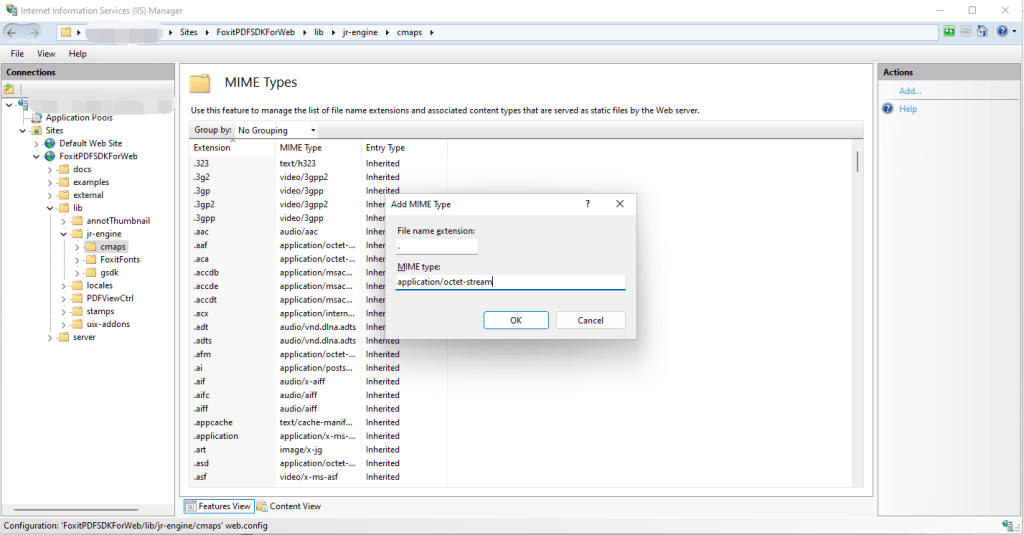Viewport: 1024px width, 535px height.
Task: Click the connect icon in Connections panel
Action: click(9, 89)
